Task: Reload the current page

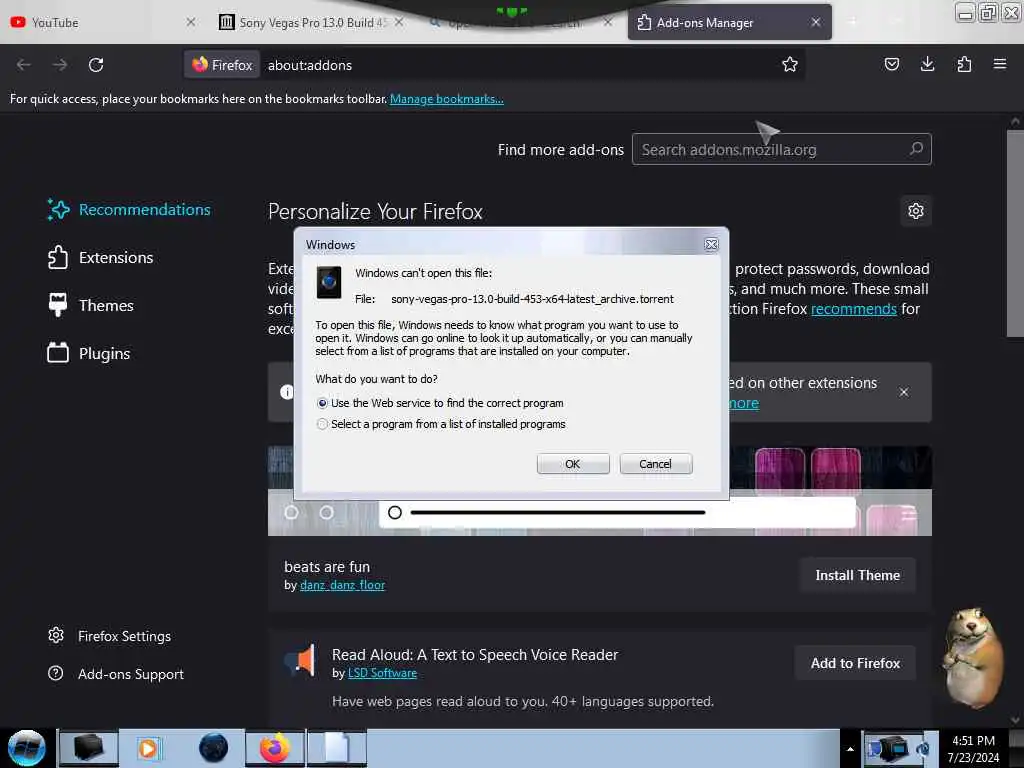Action: click(x=96, y=65)
